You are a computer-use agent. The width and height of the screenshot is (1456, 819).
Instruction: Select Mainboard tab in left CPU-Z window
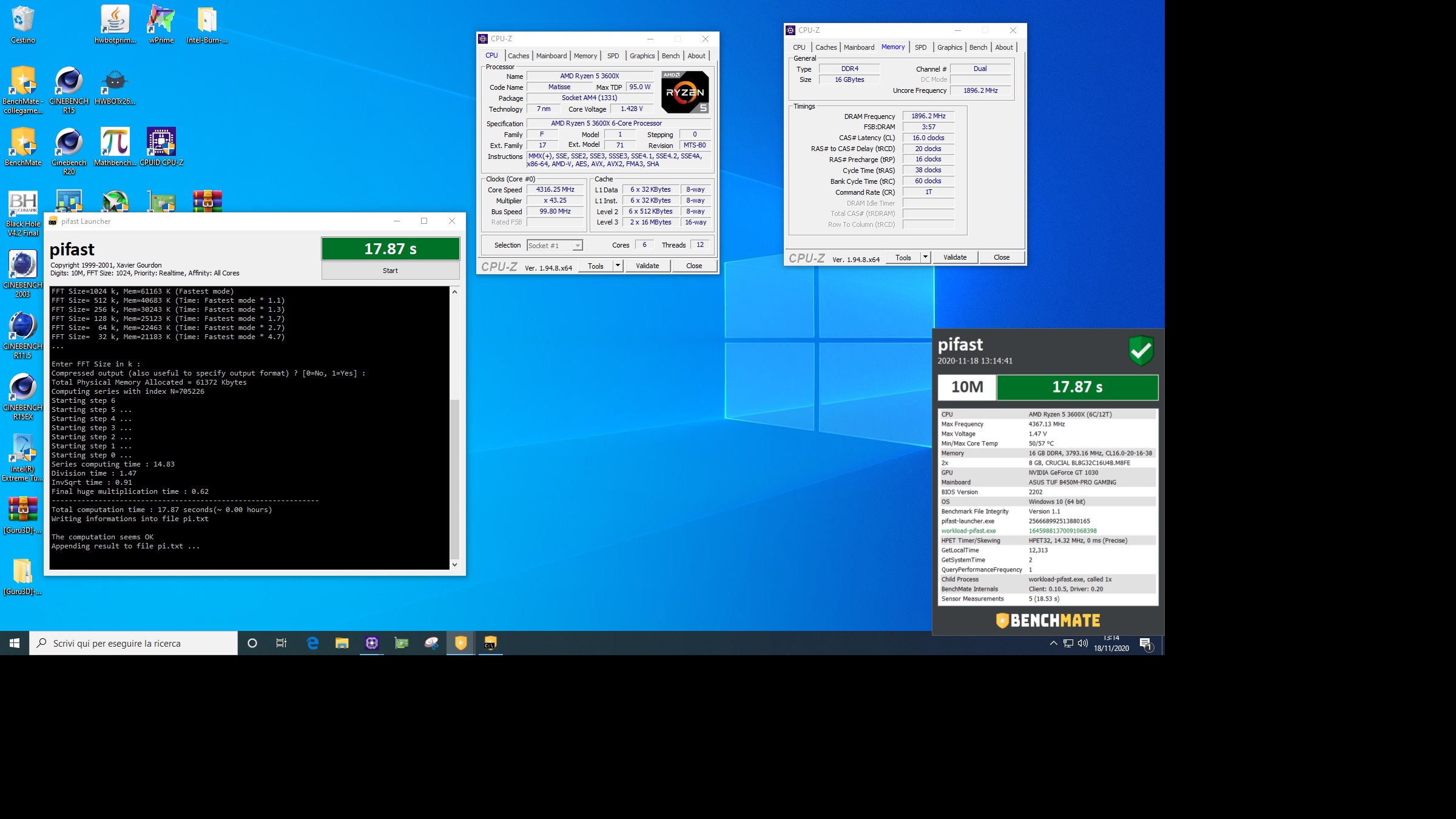click(x=551, y=56)
